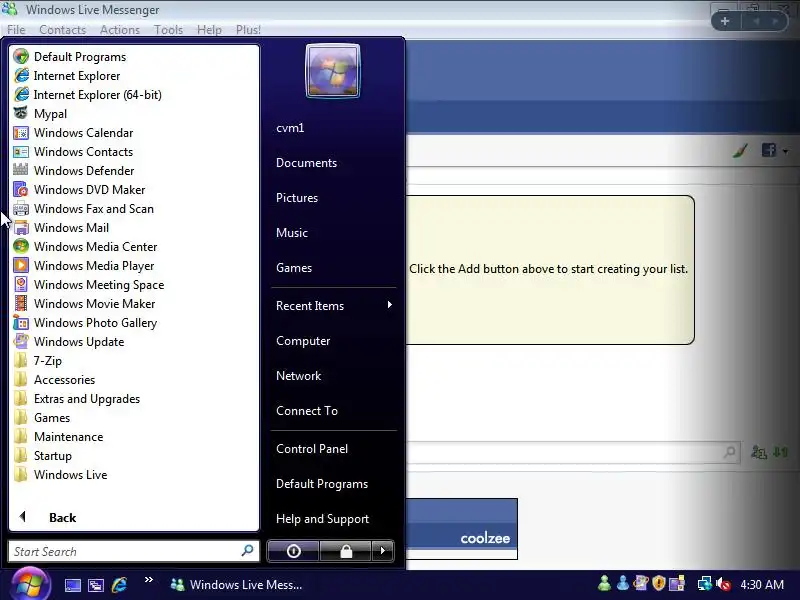Open the Contacts menu
This screenshot has width=800, height=600.
(62, 30)
